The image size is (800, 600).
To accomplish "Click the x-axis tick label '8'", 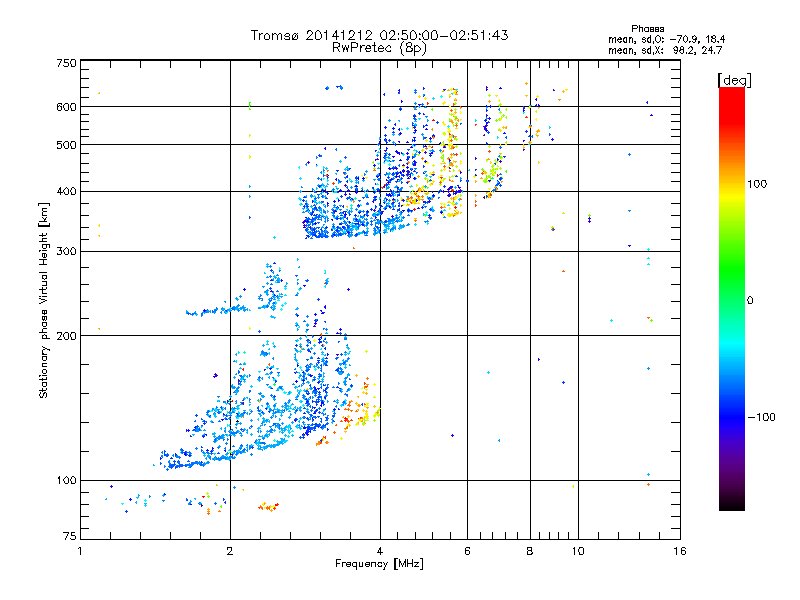I will (x=530, y=551).
